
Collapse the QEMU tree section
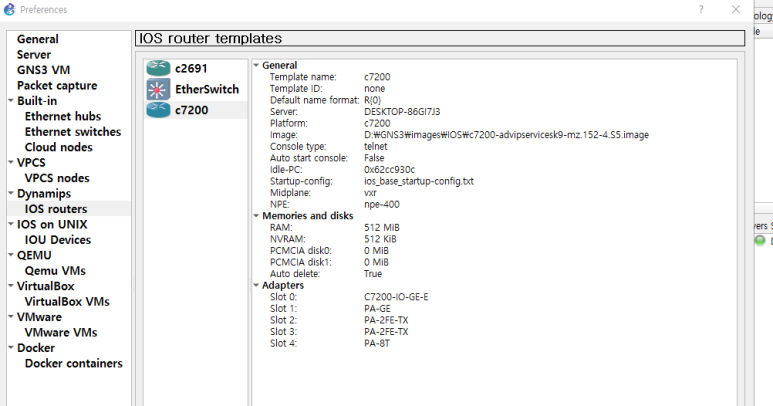pos(10,256)
